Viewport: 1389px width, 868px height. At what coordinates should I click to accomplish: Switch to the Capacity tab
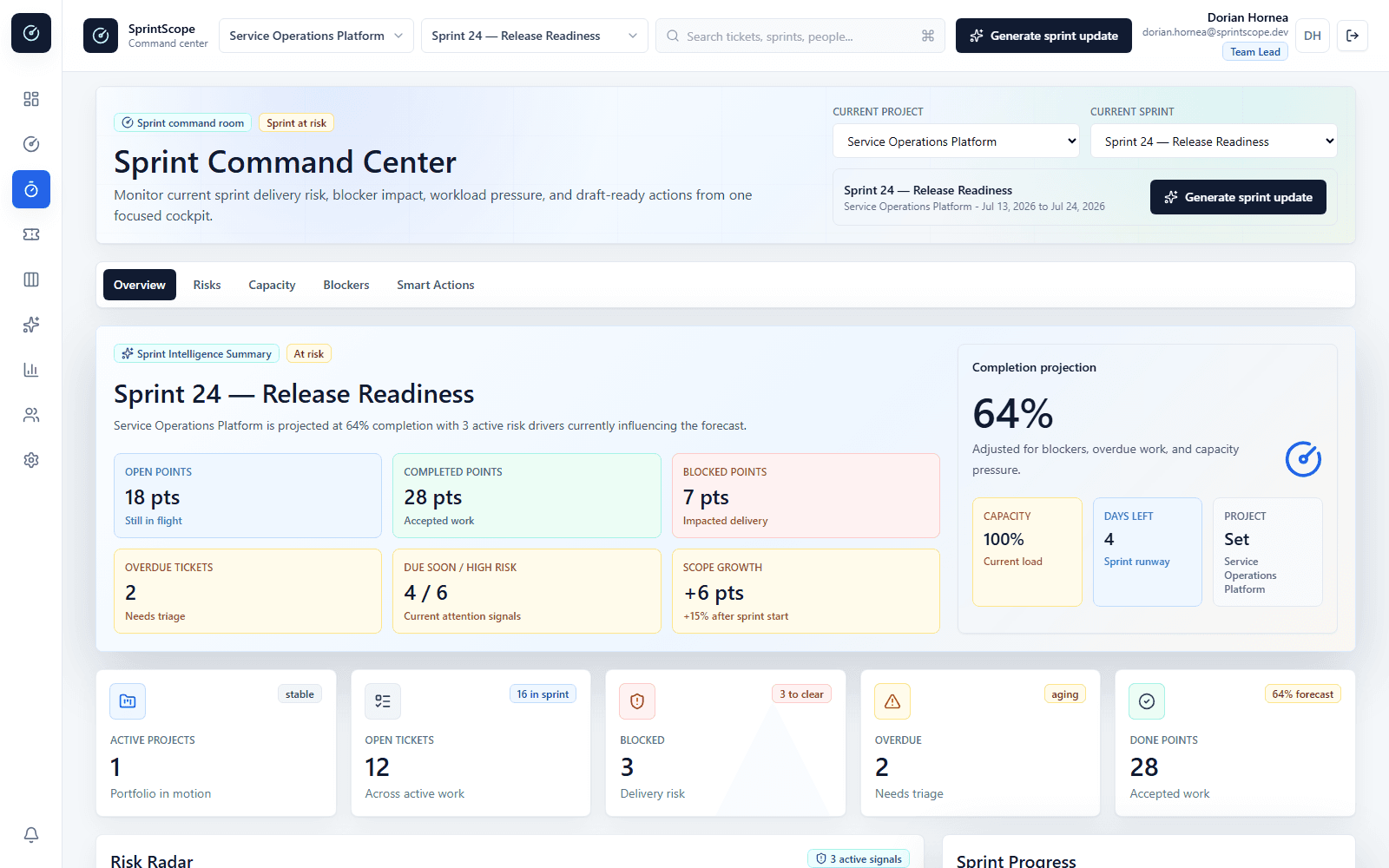coord(272,285)
